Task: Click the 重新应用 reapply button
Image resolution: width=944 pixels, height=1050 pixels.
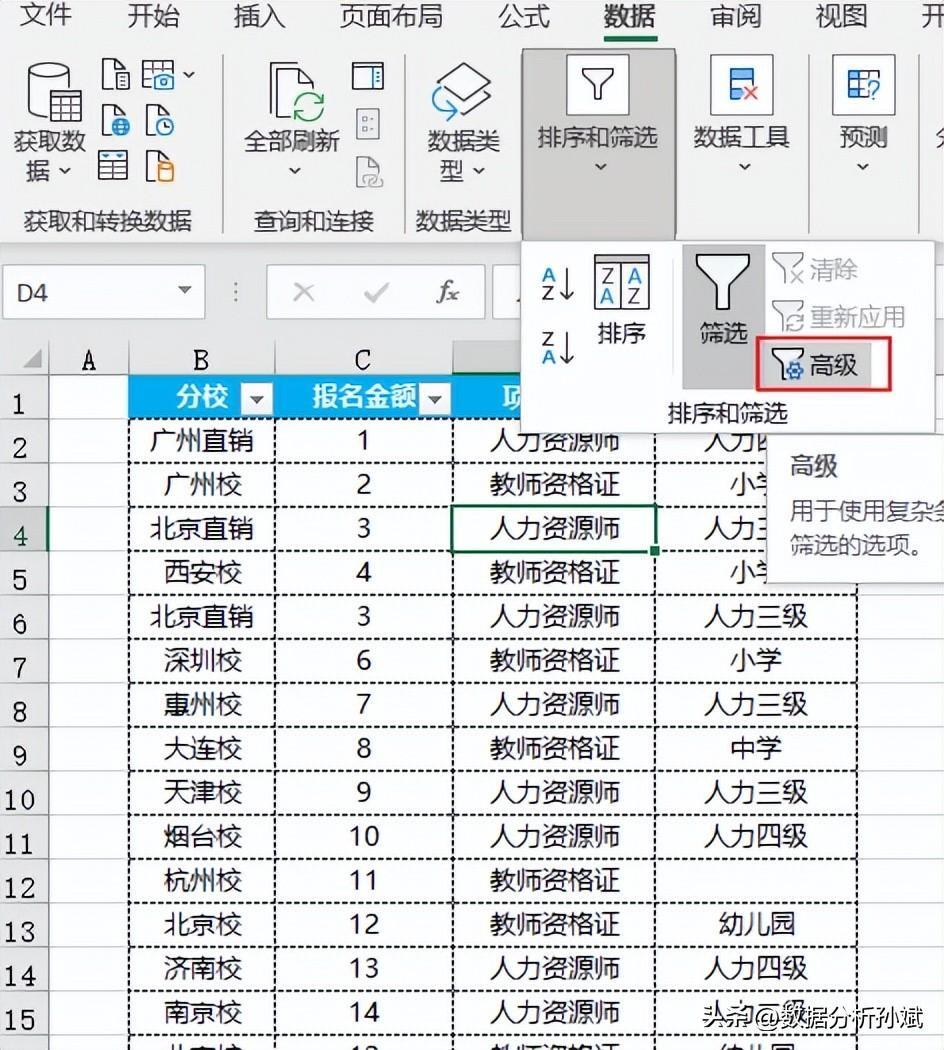Action: (838, 317)
